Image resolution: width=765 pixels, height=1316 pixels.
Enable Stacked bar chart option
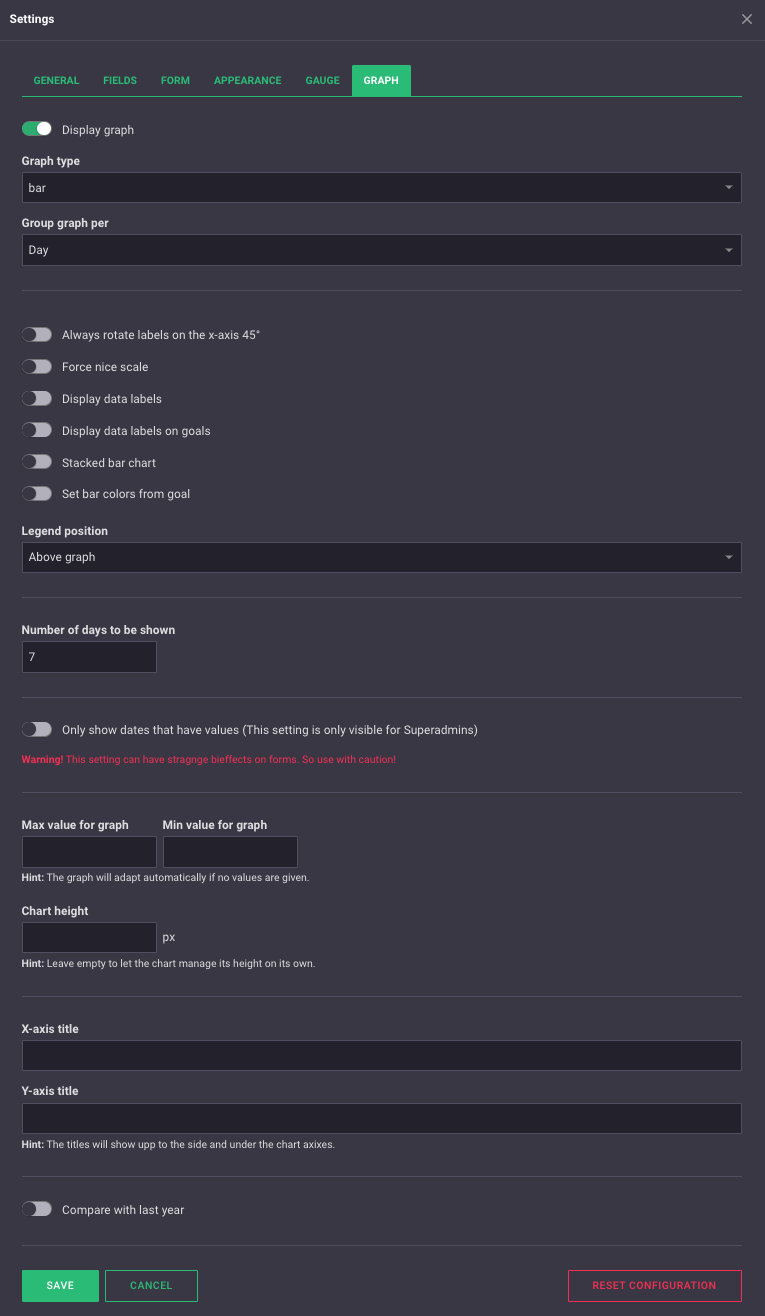coord(37,462)
